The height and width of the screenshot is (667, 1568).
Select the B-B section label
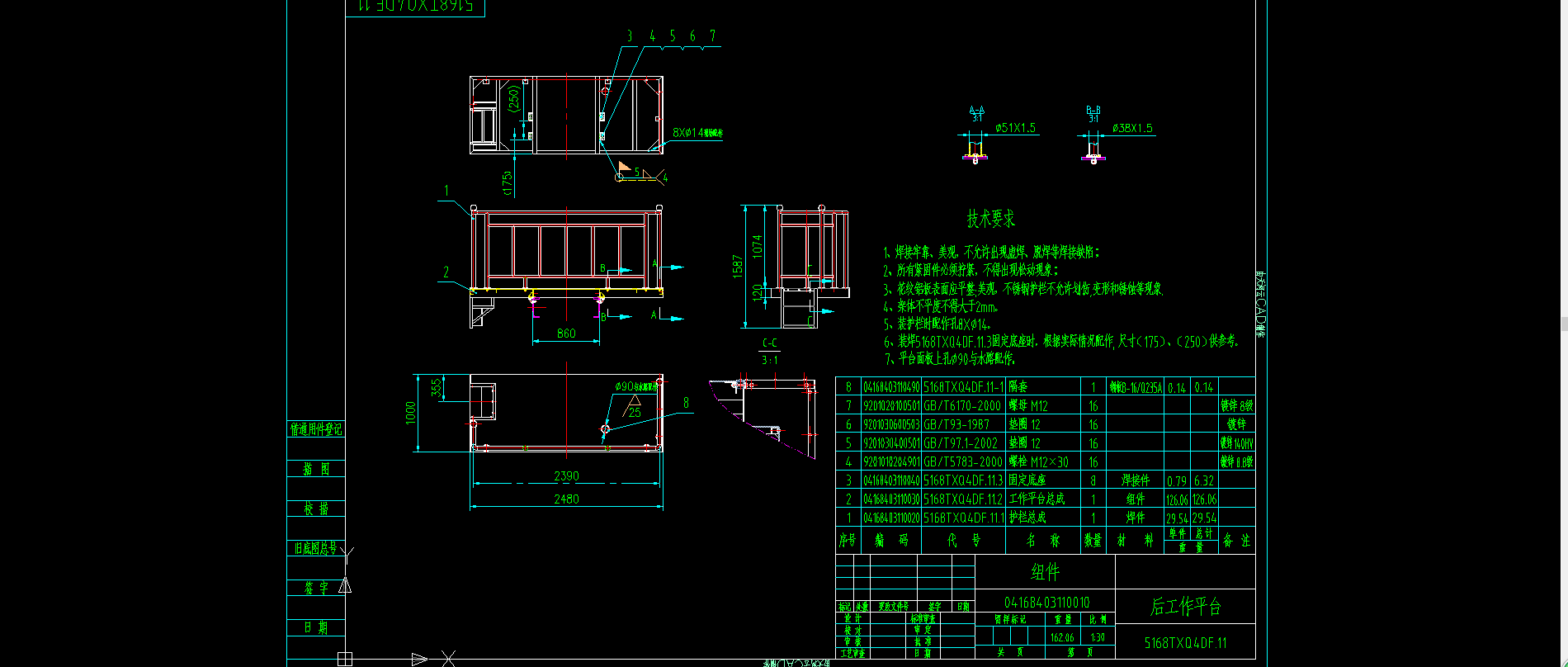[x=1093, y=110]
